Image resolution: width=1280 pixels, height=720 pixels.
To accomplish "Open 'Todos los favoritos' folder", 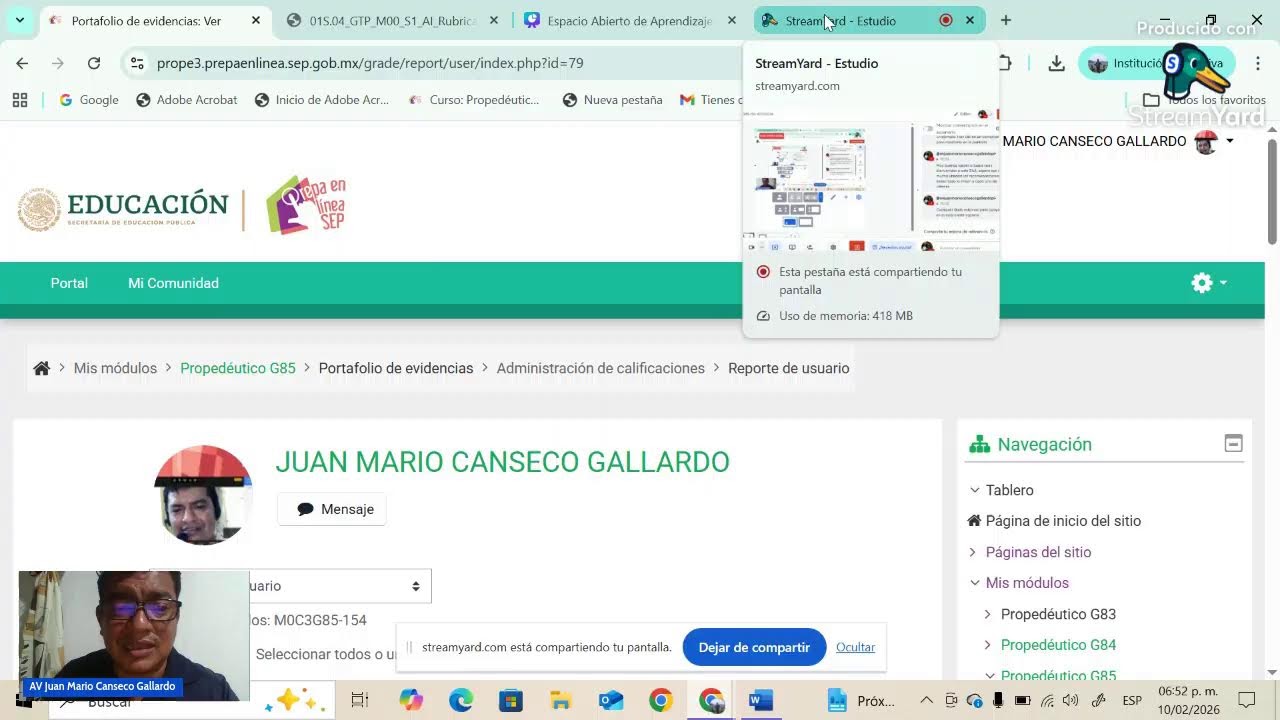I will coord(1203,100).
